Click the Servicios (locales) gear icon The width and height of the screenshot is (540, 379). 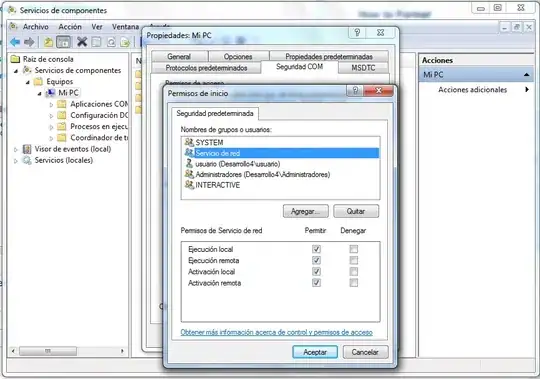[x=27, y=160]
